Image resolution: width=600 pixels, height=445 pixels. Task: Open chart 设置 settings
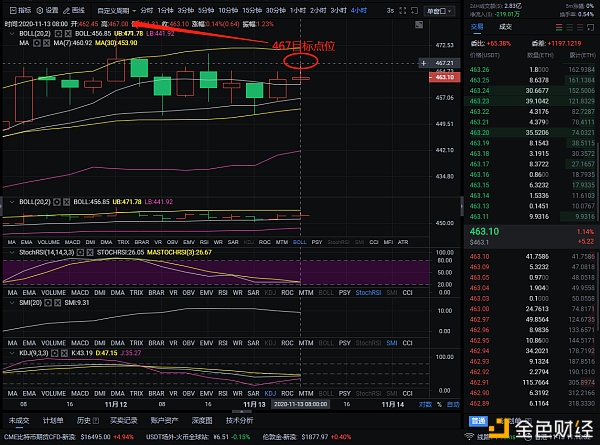(x=47, y=10)
